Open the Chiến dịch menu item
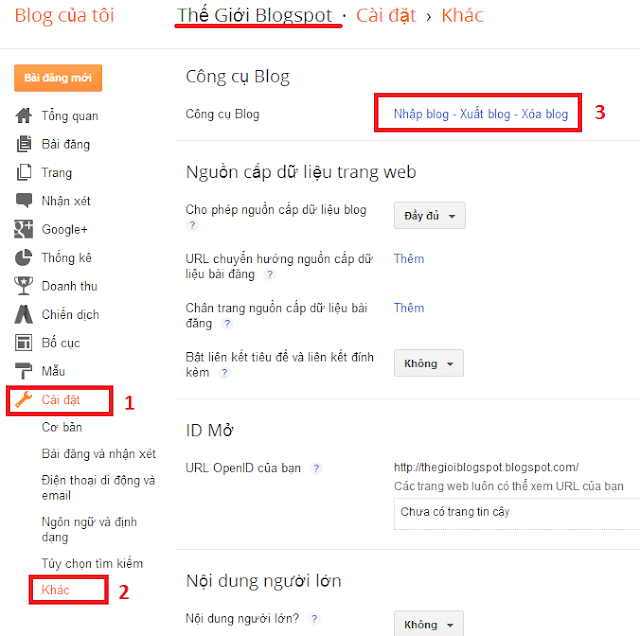Screen dimensions: 640x636 pos(70,314)
